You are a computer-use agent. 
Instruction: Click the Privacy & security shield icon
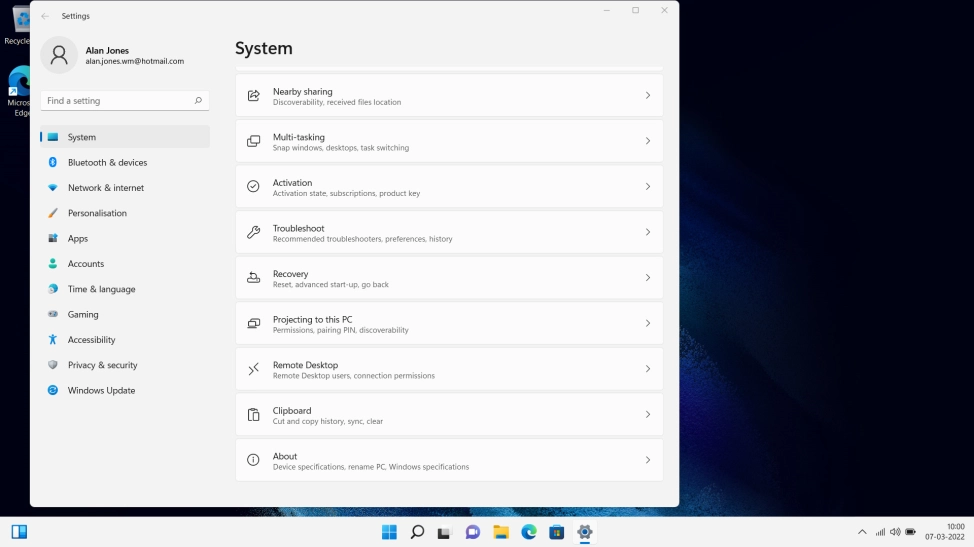pyautogui.click(x=53, y=365)
